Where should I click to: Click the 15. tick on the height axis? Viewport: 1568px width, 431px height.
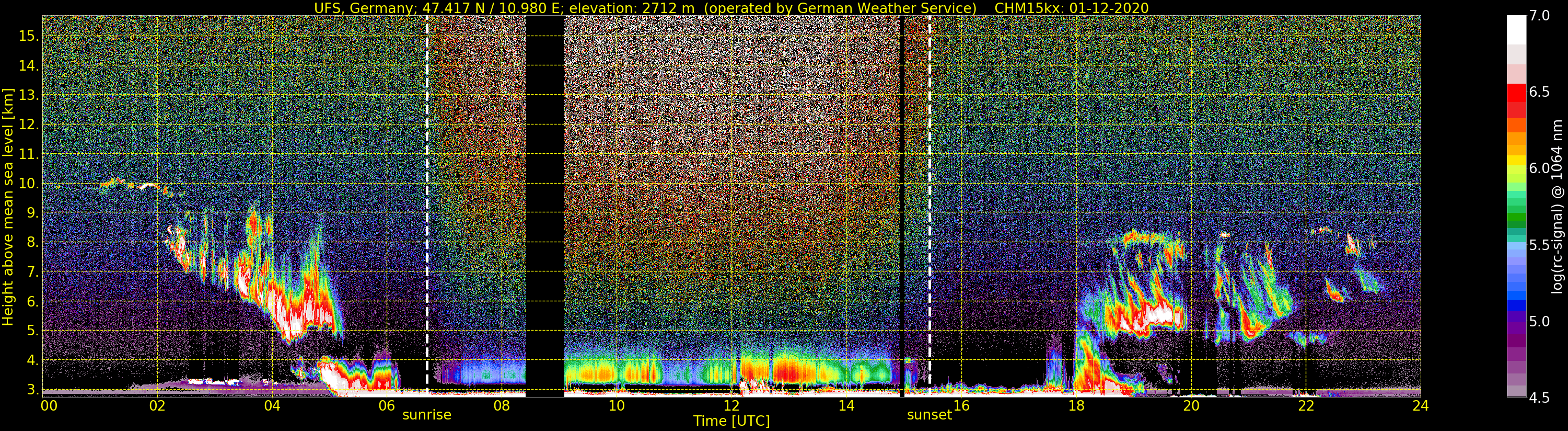pos(29,36)
